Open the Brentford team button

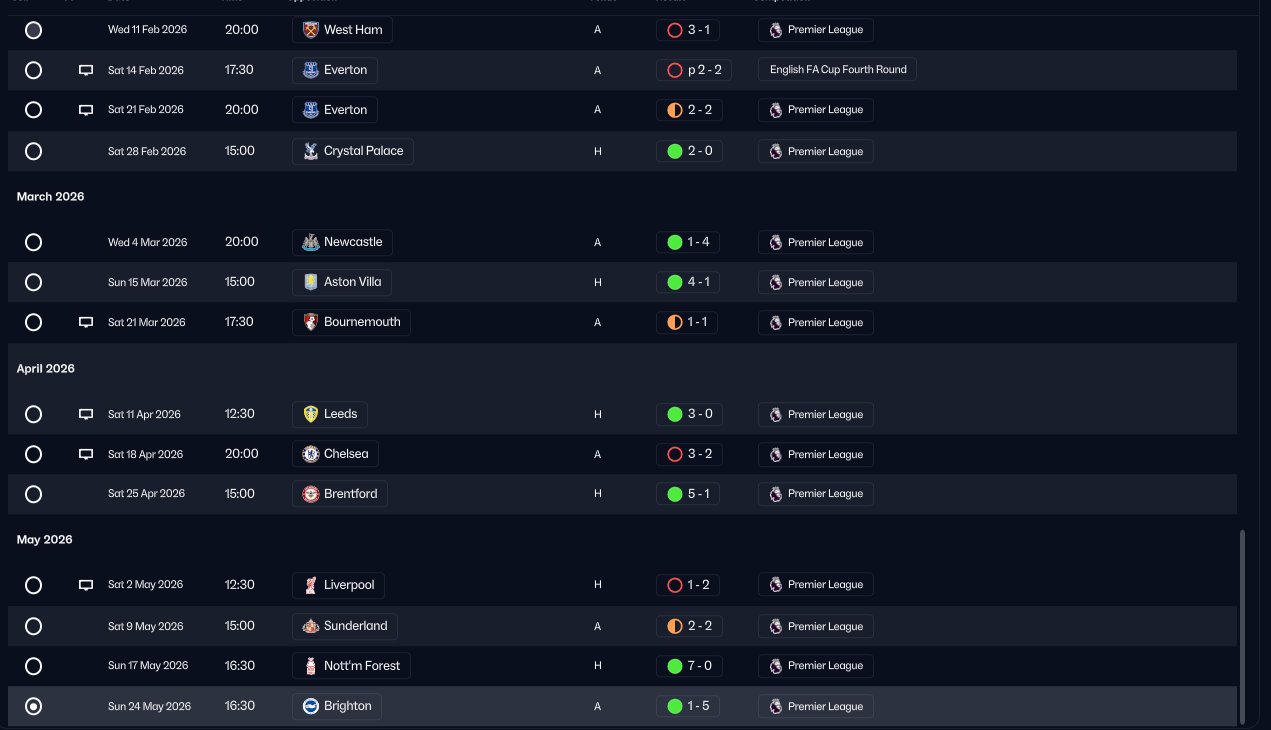(340, 494)
